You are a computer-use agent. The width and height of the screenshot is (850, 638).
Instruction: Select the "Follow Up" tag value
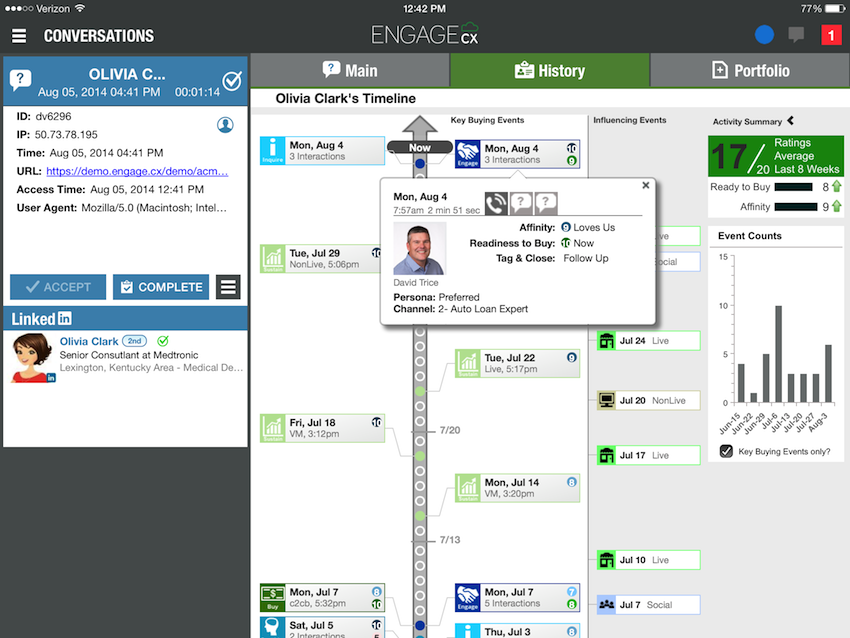(586, 259)
